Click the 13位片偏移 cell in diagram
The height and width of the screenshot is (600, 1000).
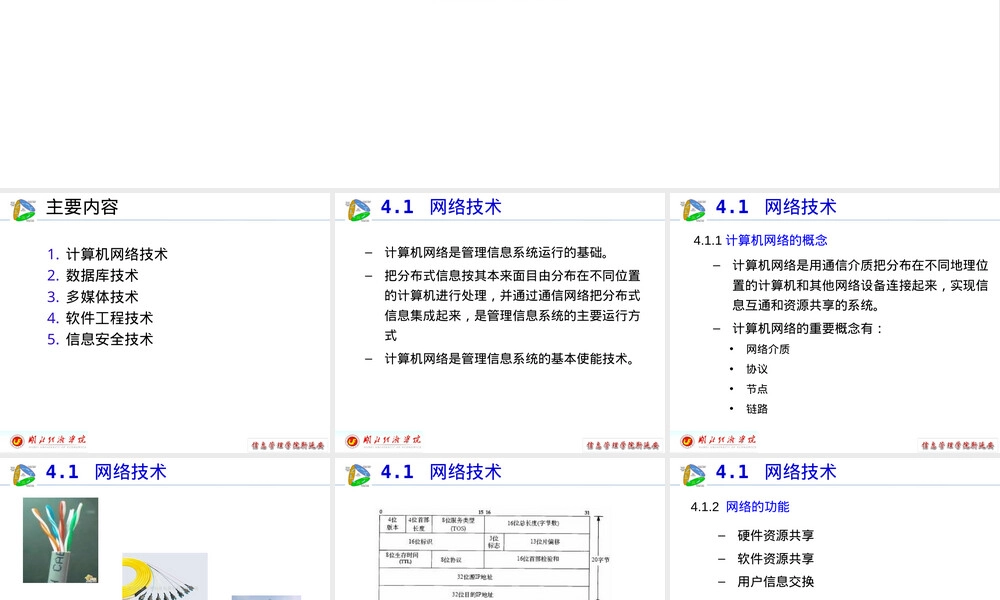[545, 541]
